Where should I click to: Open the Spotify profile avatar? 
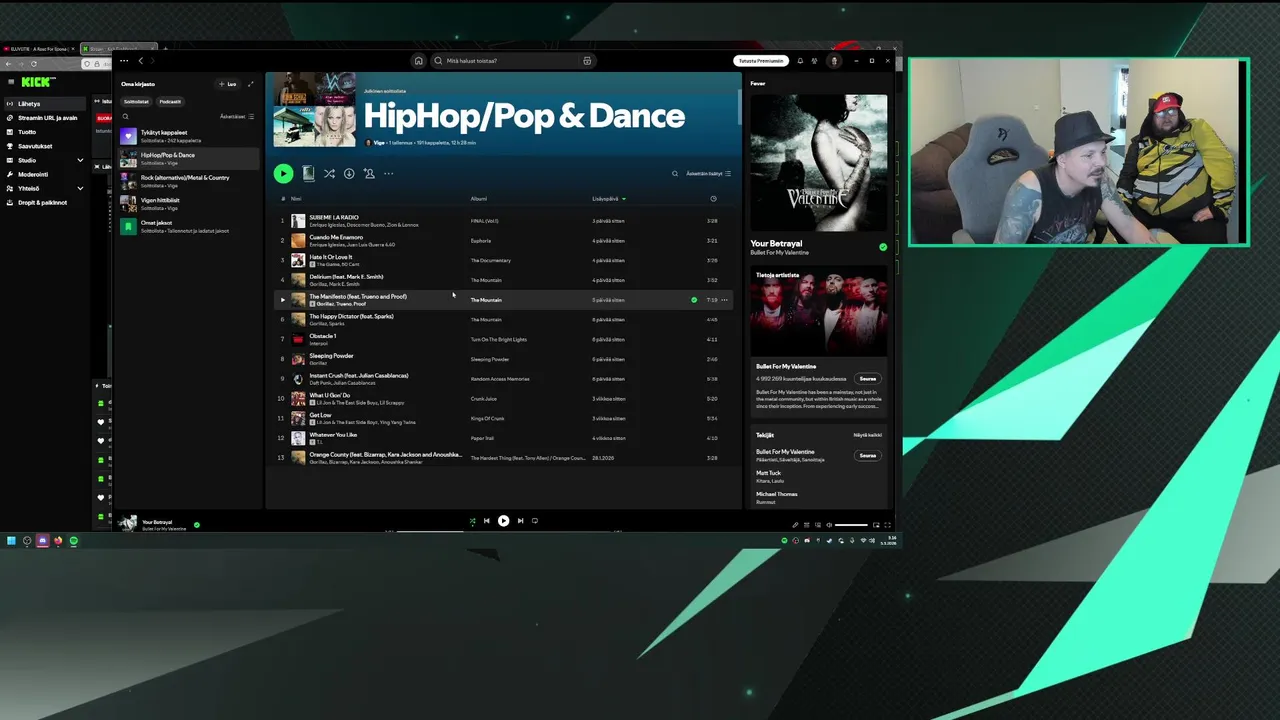point(834,61)
